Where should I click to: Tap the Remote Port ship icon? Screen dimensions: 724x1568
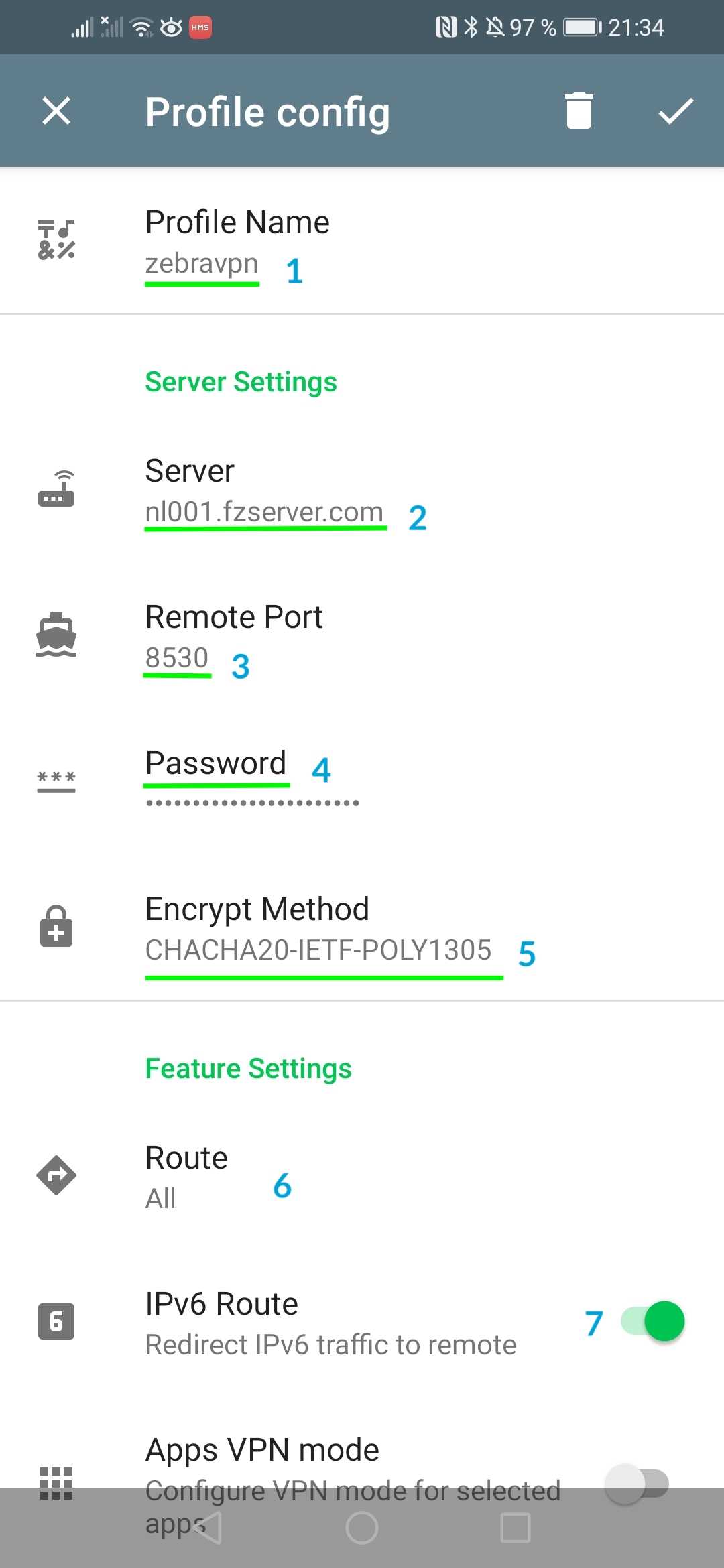point(56,635)
